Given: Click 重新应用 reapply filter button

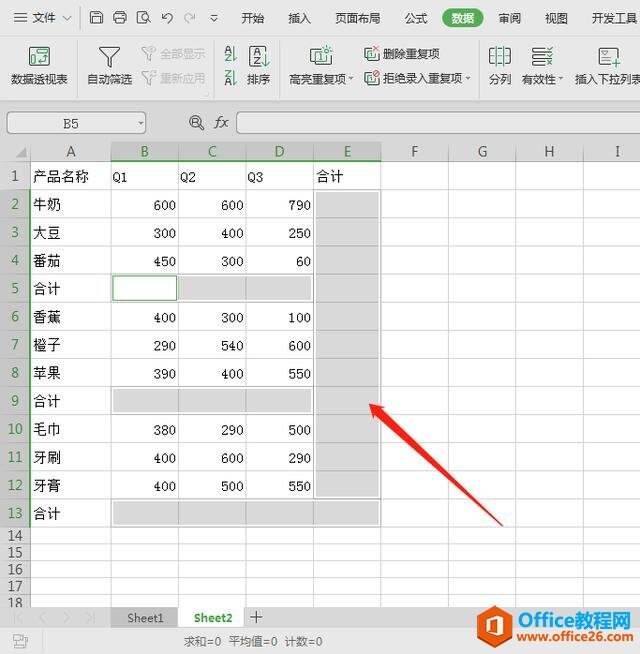Looking at the screenshot, I should pyautogui.click(x=173, y=78).
